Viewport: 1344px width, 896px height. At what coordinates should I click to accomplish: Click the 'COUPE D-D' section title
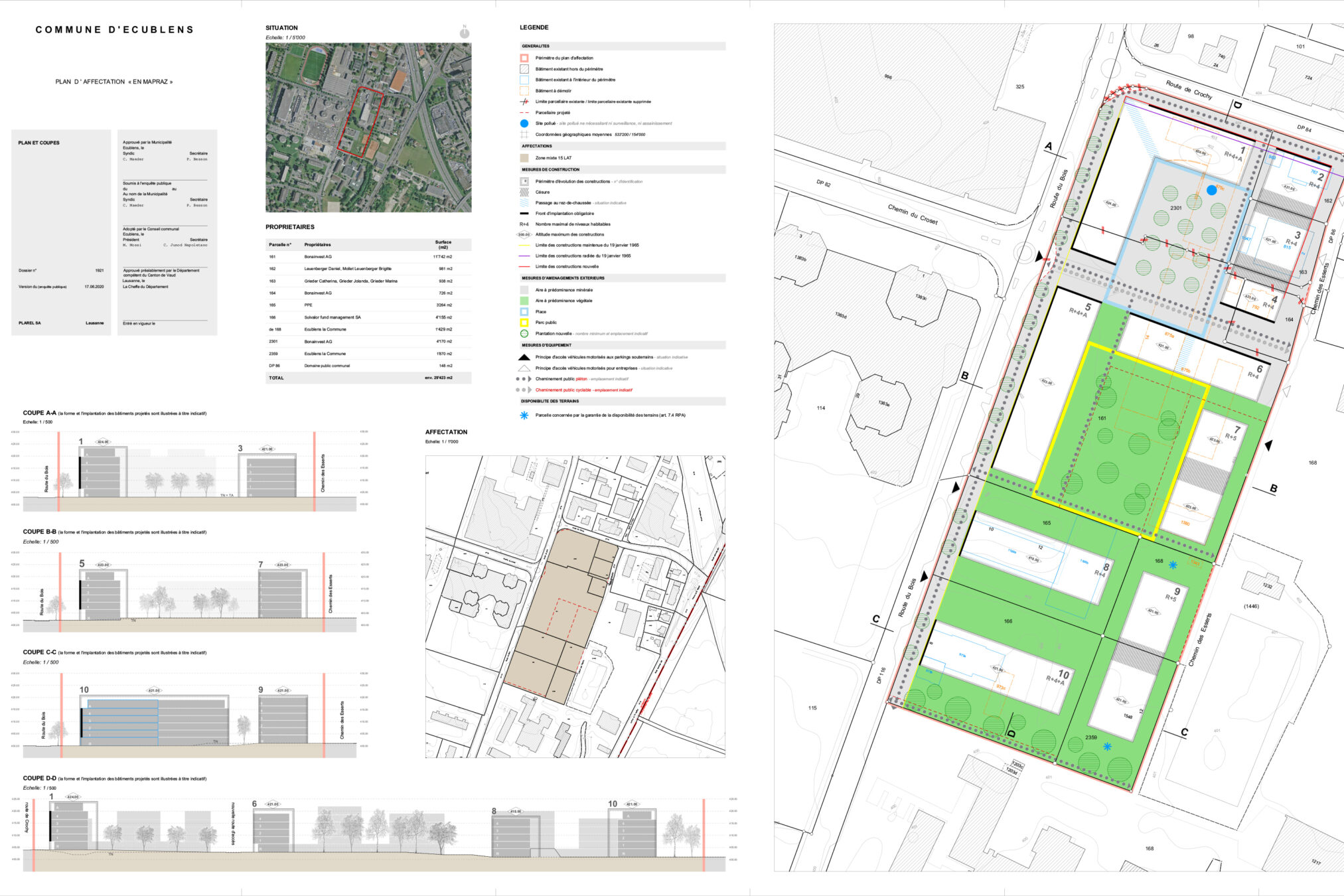[40, 778]
